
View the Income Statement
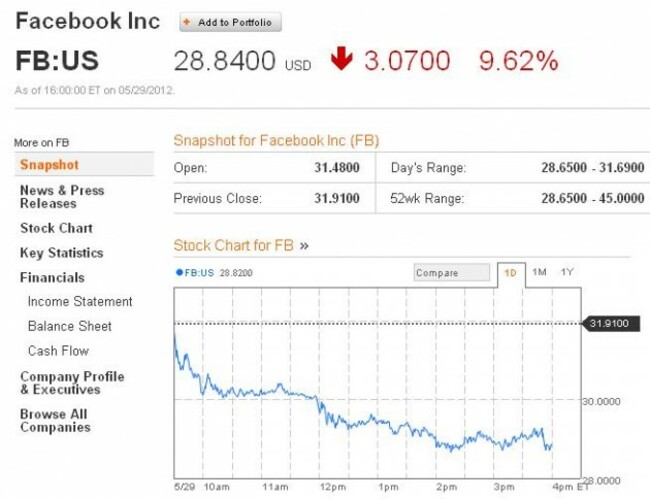click(x=80, y=302)
